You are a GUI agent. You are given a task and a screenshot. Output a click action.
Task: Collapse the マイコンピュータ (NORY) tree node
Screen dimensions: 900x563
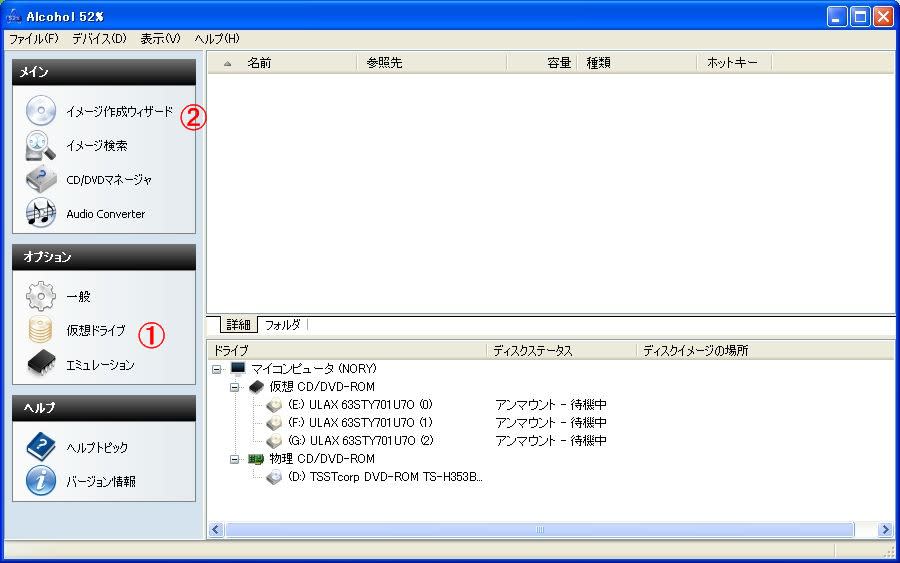click(x=219, y=369)
